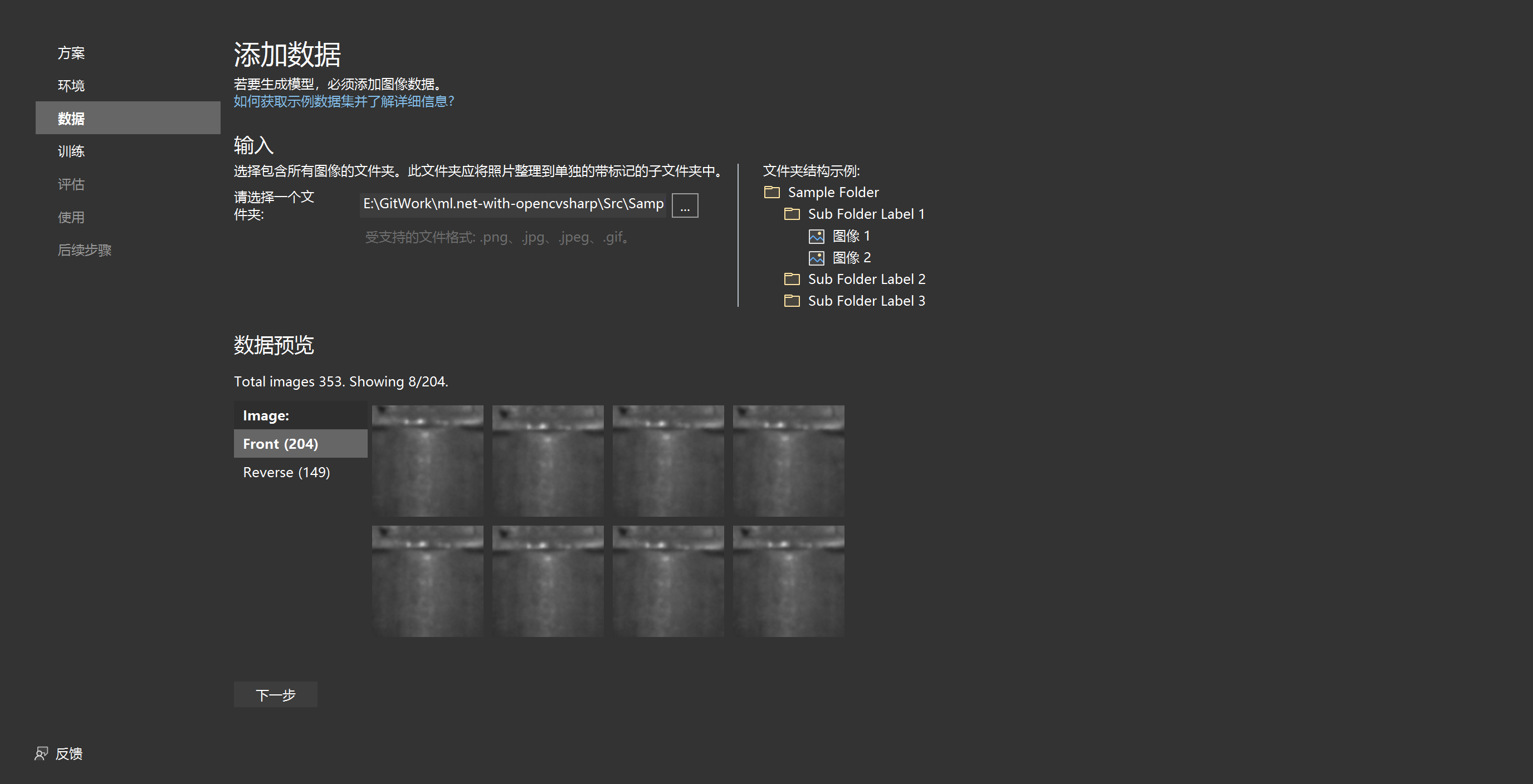Switch to the 环境 sidebar step
The height and width of the screenshot is (784, 1533).
(71, 86)
